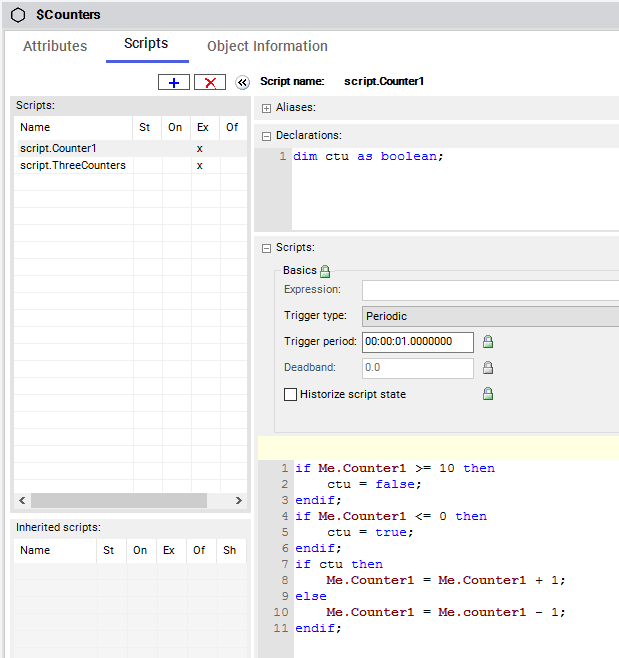Click the lock icon next to Deadband

pyautogui.click(x=488, y=368)
